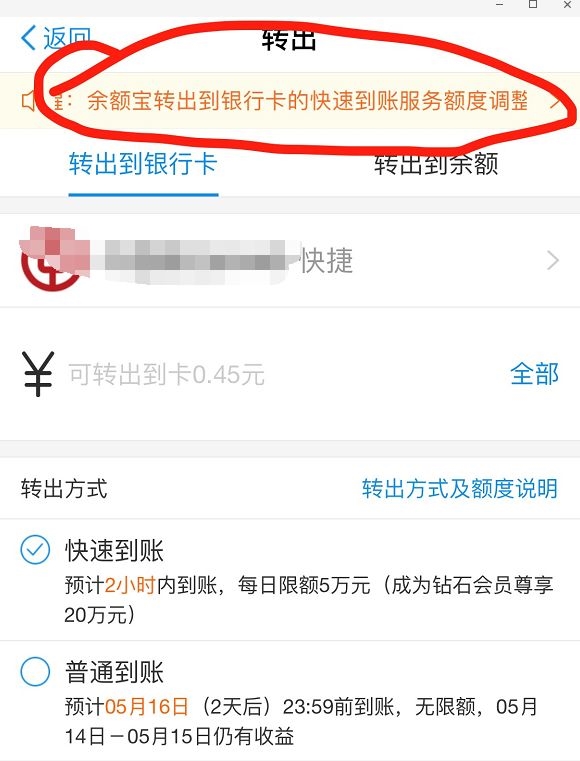Focus the transfer amount input field

click(282, 374)
